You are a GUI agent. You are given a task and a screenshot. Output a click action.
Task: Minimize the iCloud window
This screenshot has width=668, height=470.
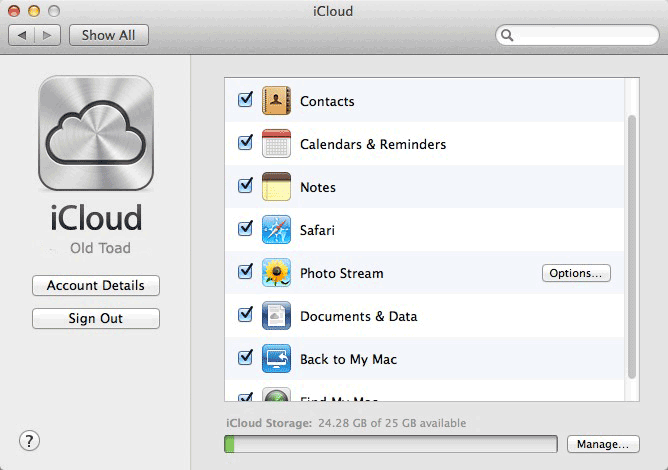click(x=34, y=11)
